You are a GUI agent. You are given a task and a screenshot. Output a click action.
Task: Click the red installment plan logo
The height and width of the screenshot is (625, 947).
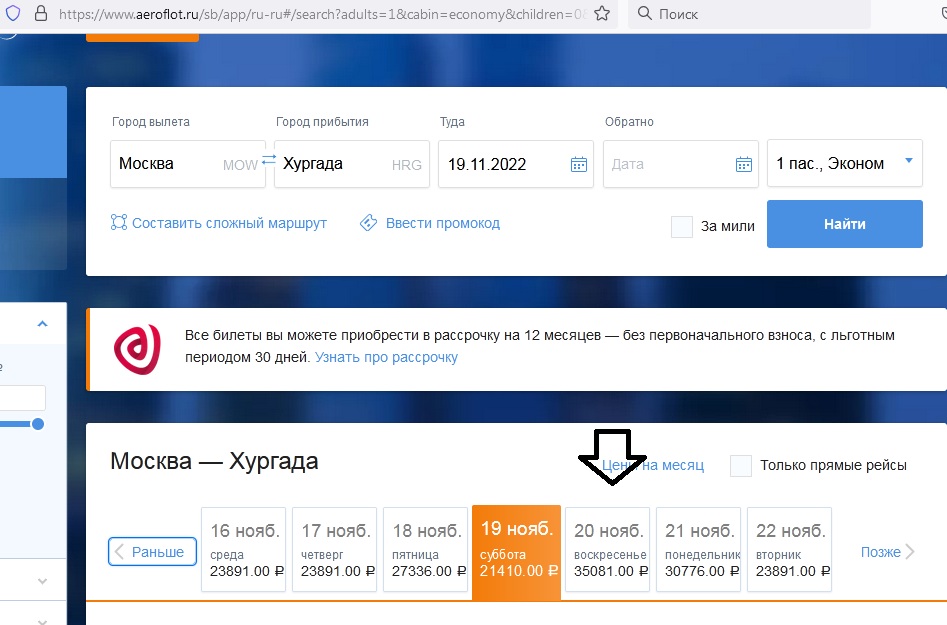click(x=137, y=349)
